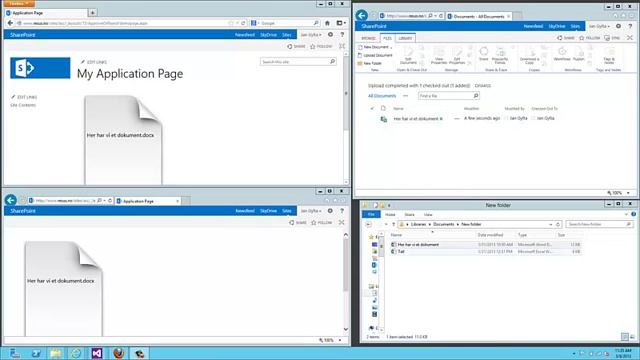640x360 pixels.
Task: Select the Application Page tab in the lower IE window
Action: 148,201
